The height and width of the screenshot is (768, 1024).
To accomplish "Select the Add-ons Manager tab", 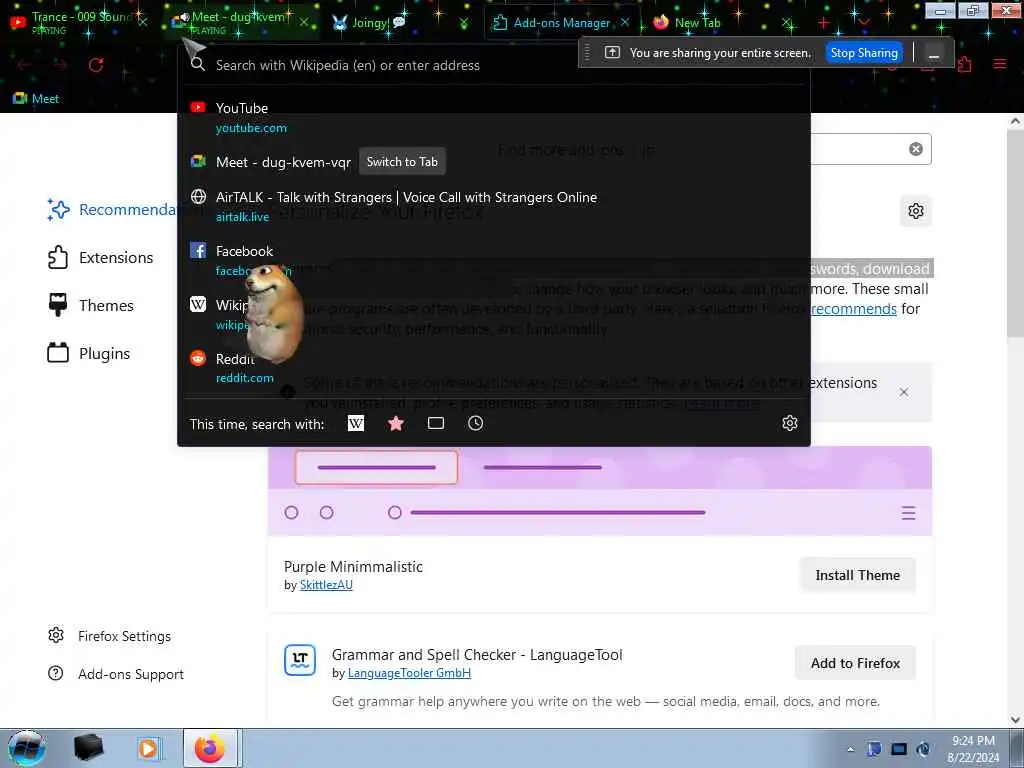I will pos(562,22).
